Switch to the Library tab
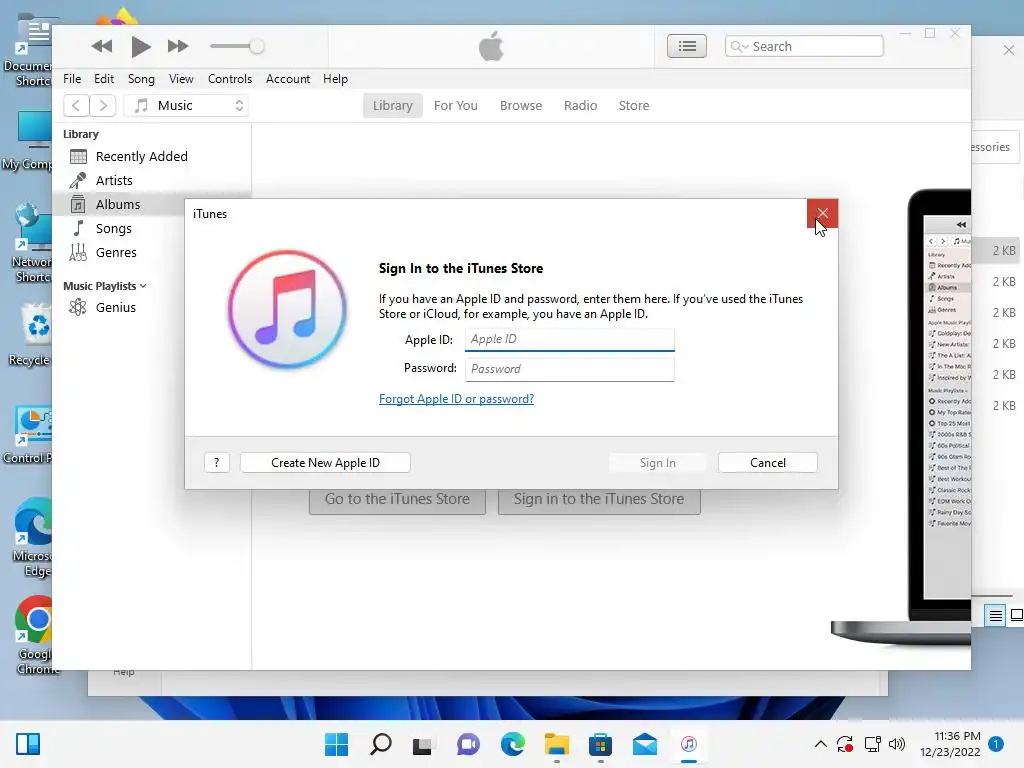 (x=392, y=106)
